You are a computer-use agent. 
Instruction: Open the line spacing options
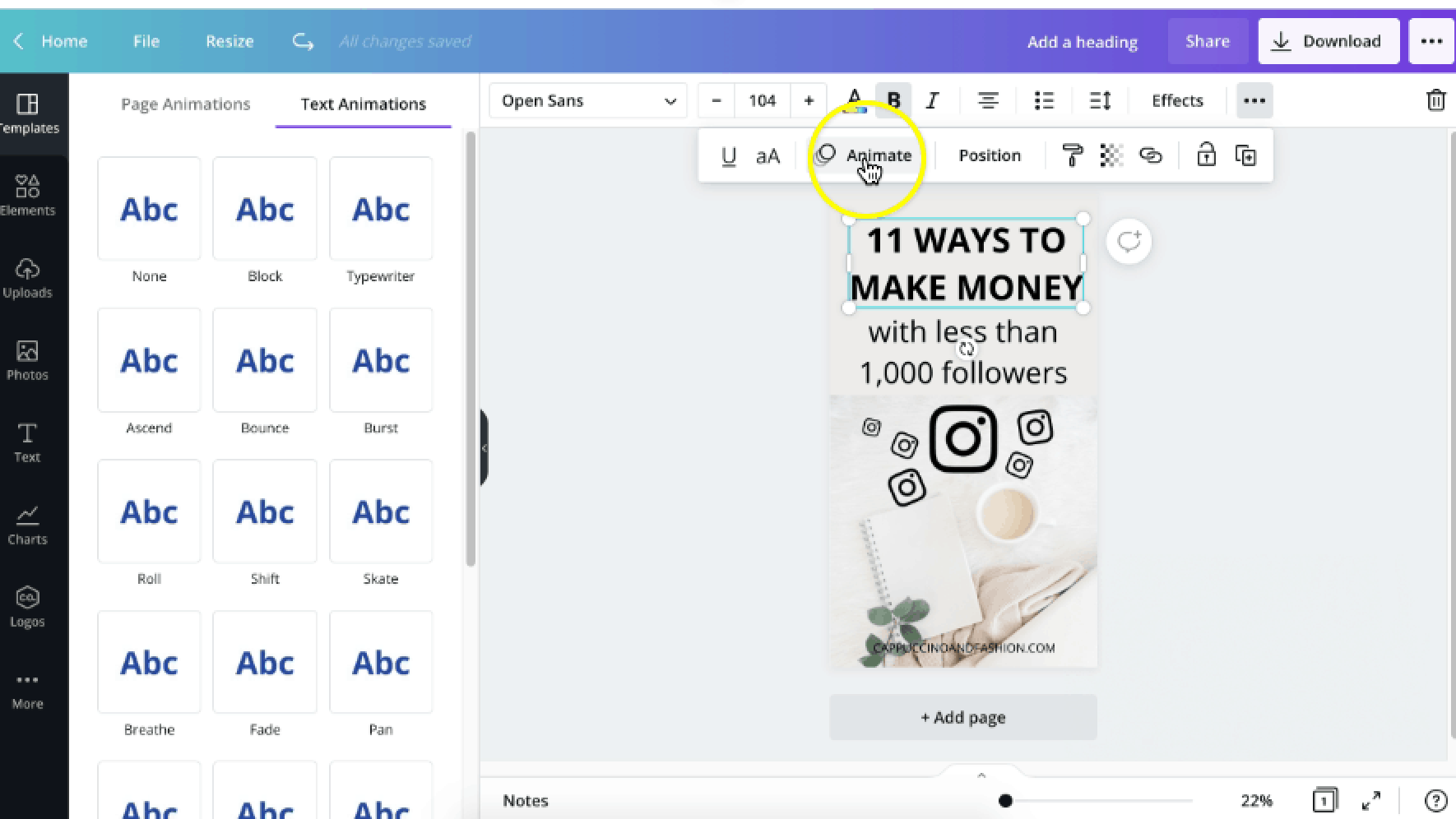coord(1100,100)
